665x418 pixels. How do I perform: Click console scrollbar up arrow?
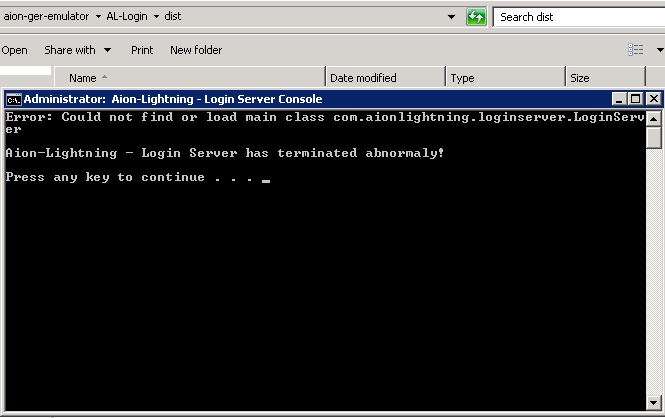point(654,119)
